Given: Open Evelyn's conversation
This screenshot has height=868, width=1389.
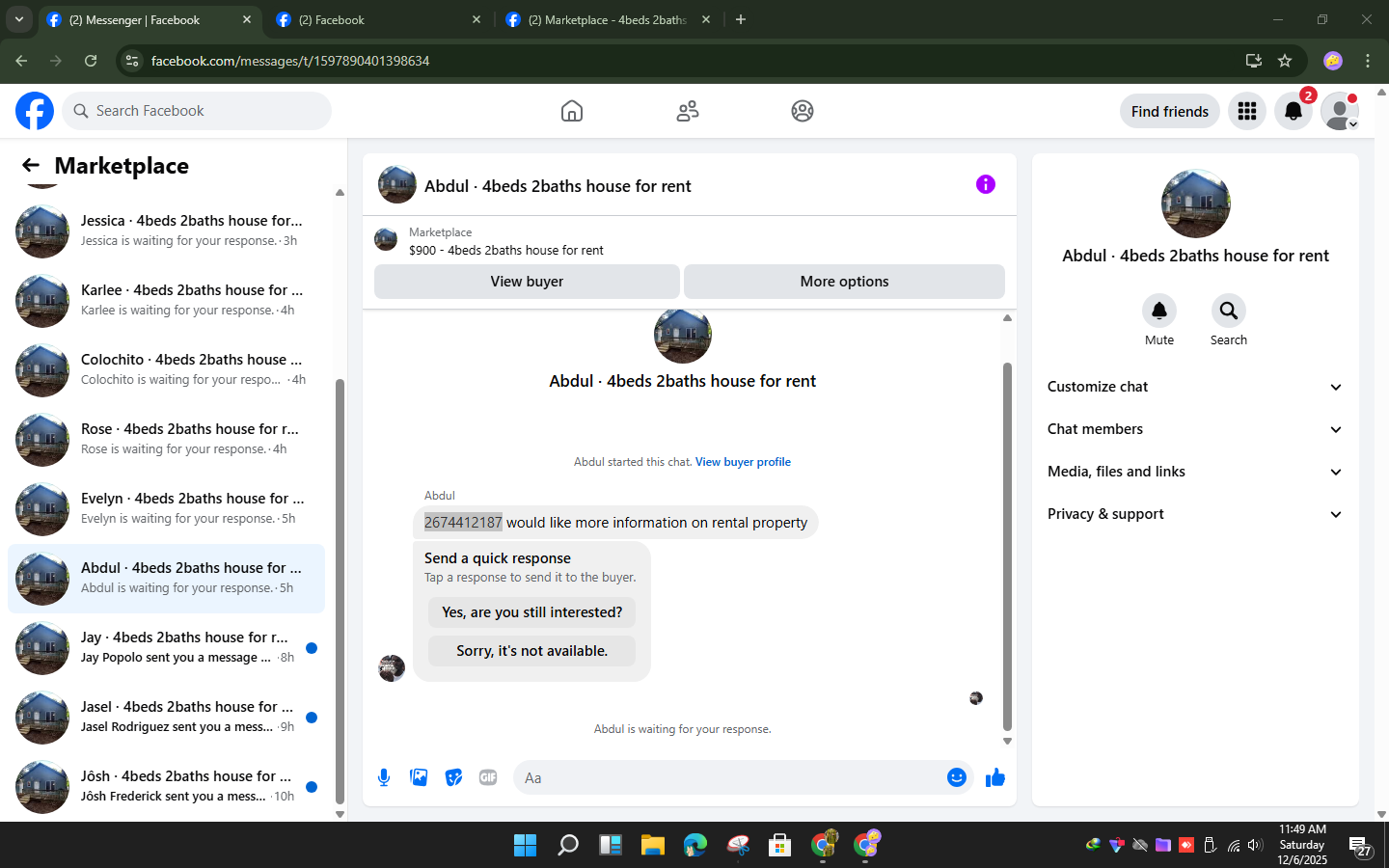Looking at the screenshot, I should (x=166, y=509).
